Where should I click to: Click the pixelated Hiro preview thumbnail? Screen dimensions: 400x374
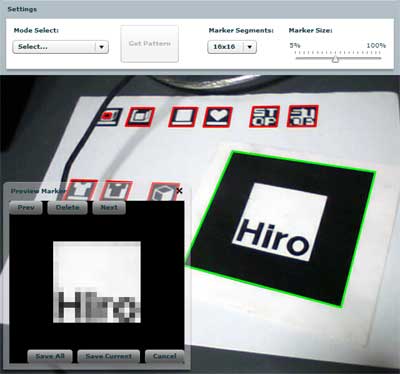pyautogui.click(x=97, y=282)
